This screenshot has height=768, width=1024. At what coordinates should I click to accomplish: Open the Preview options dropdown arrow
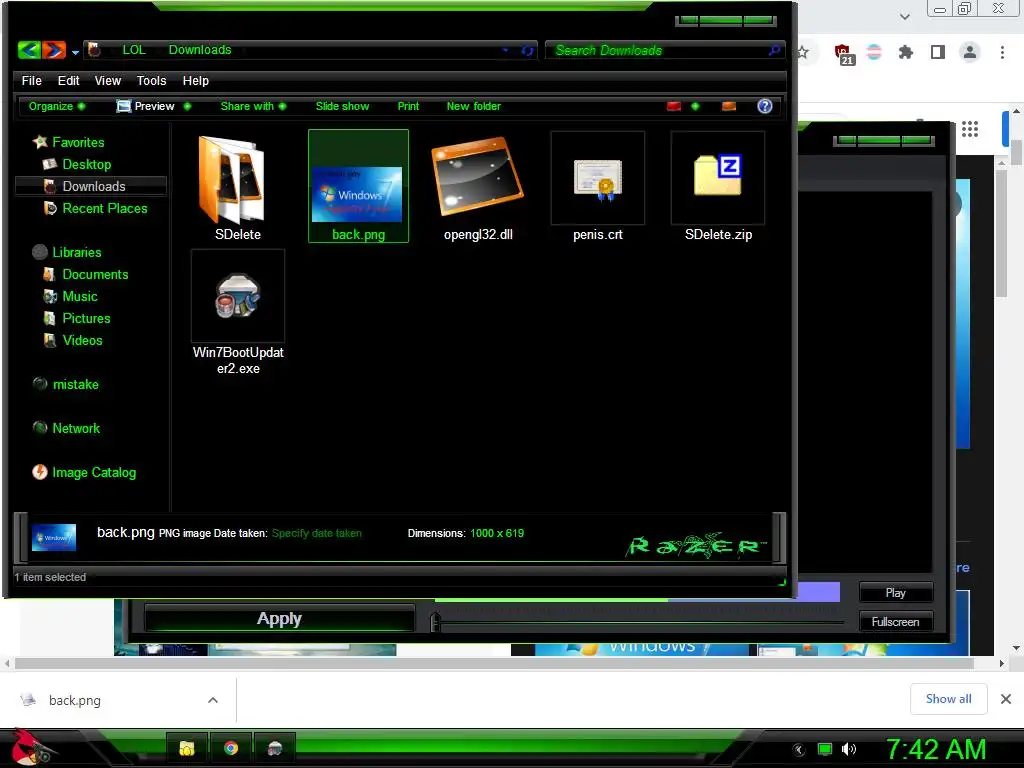click(187, 106)
